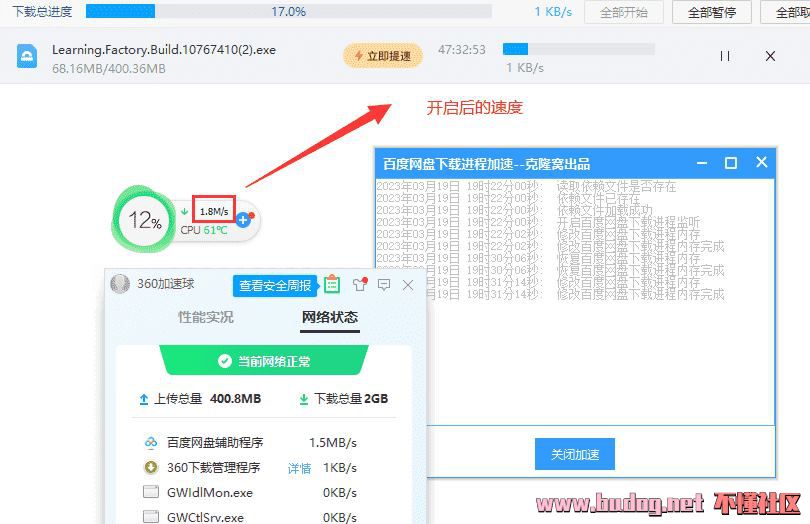Click the 上传总量 400.8MB value
This screenshot has height=524, width=810.
click(x=236, y=398)
